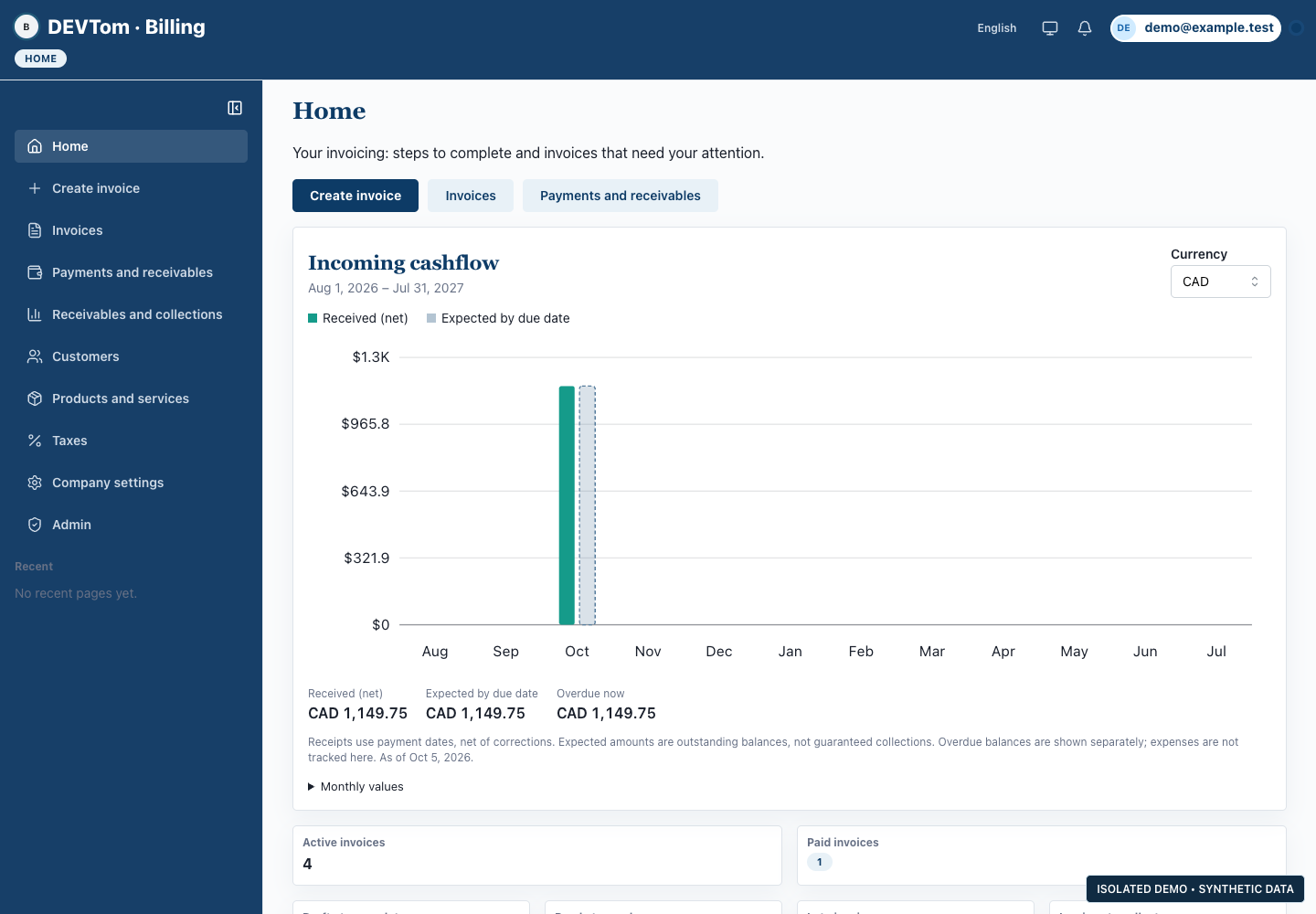Open Company settings page
The width and height of the screenshot is (1316, 914).
coord(131,483)
